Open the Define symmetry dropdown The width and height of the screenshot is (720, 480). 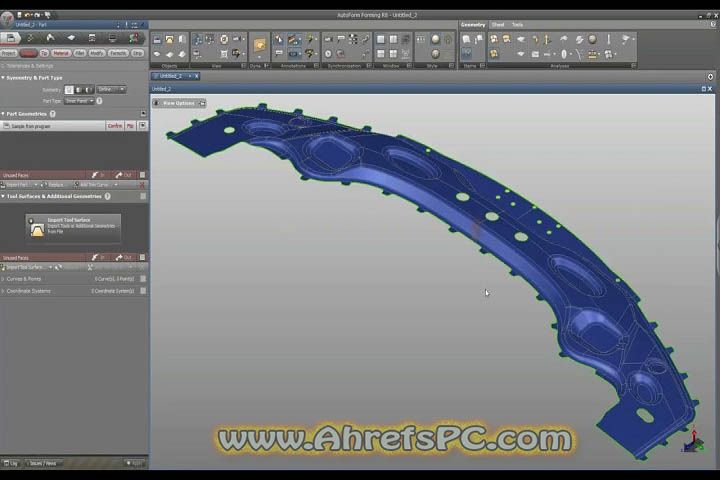111,90
